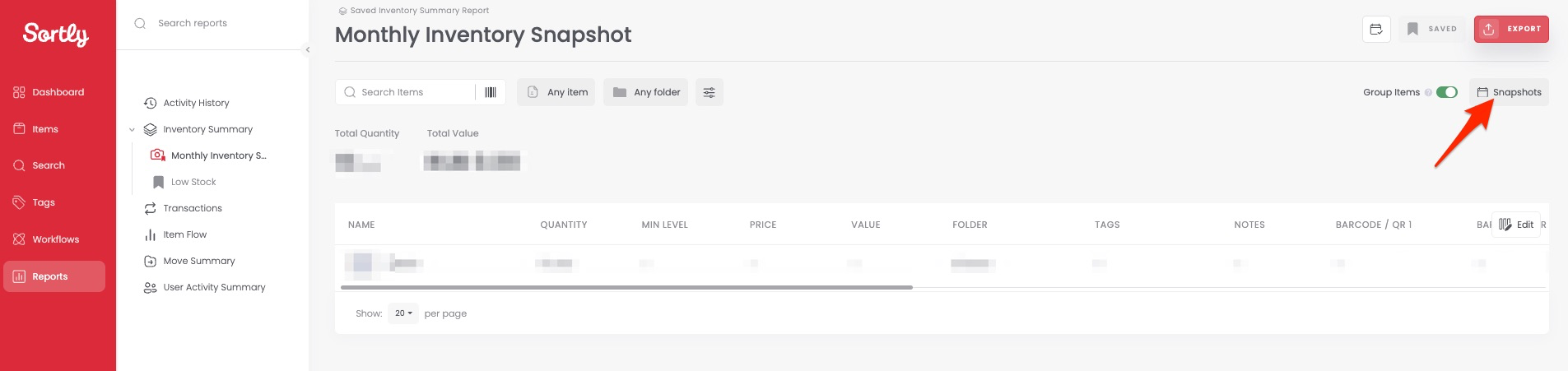Select Activity History report

tap(196, 103)
